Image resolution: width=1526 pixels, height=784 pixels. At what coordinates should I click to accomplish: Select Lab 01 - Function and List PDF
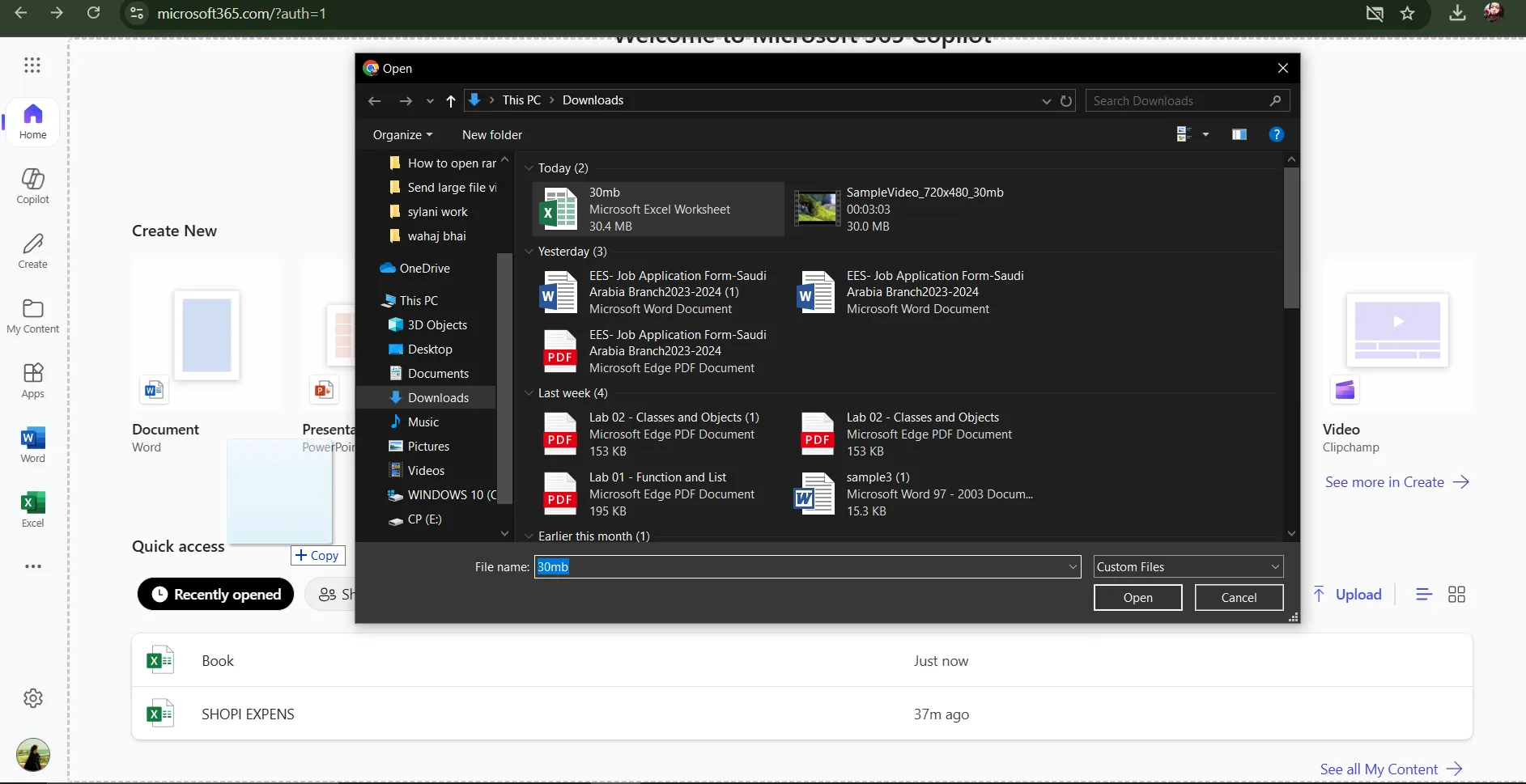click(x=658, y=494)
